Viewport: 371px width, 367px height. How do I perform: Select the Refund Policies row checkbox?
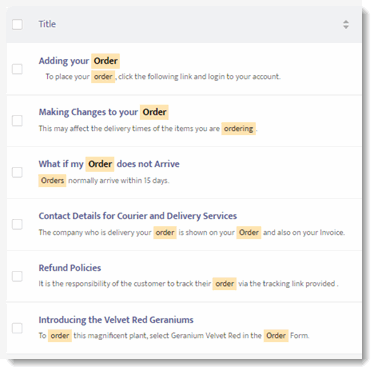(17, 276)
